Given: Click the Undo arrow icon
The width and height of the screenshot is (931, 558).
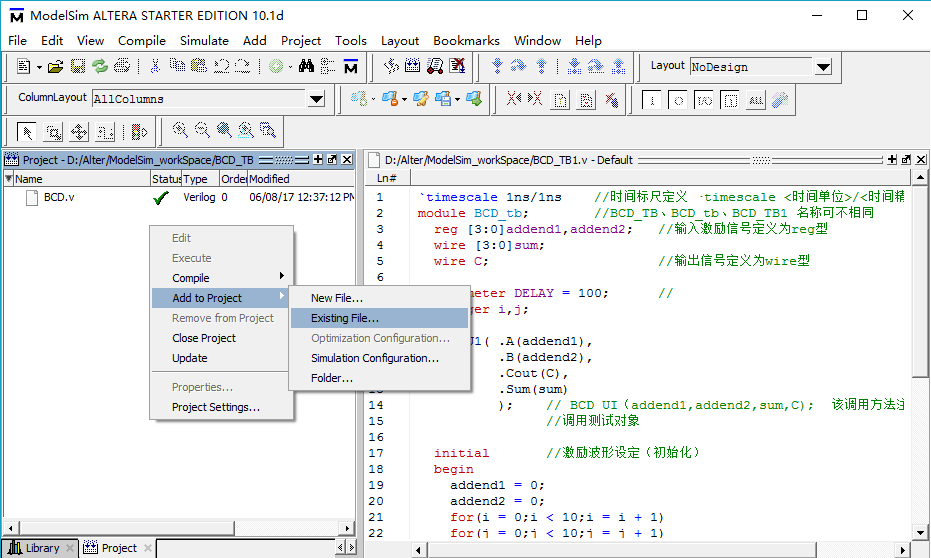Looking at the screenshot, I should tap(221, 66).
